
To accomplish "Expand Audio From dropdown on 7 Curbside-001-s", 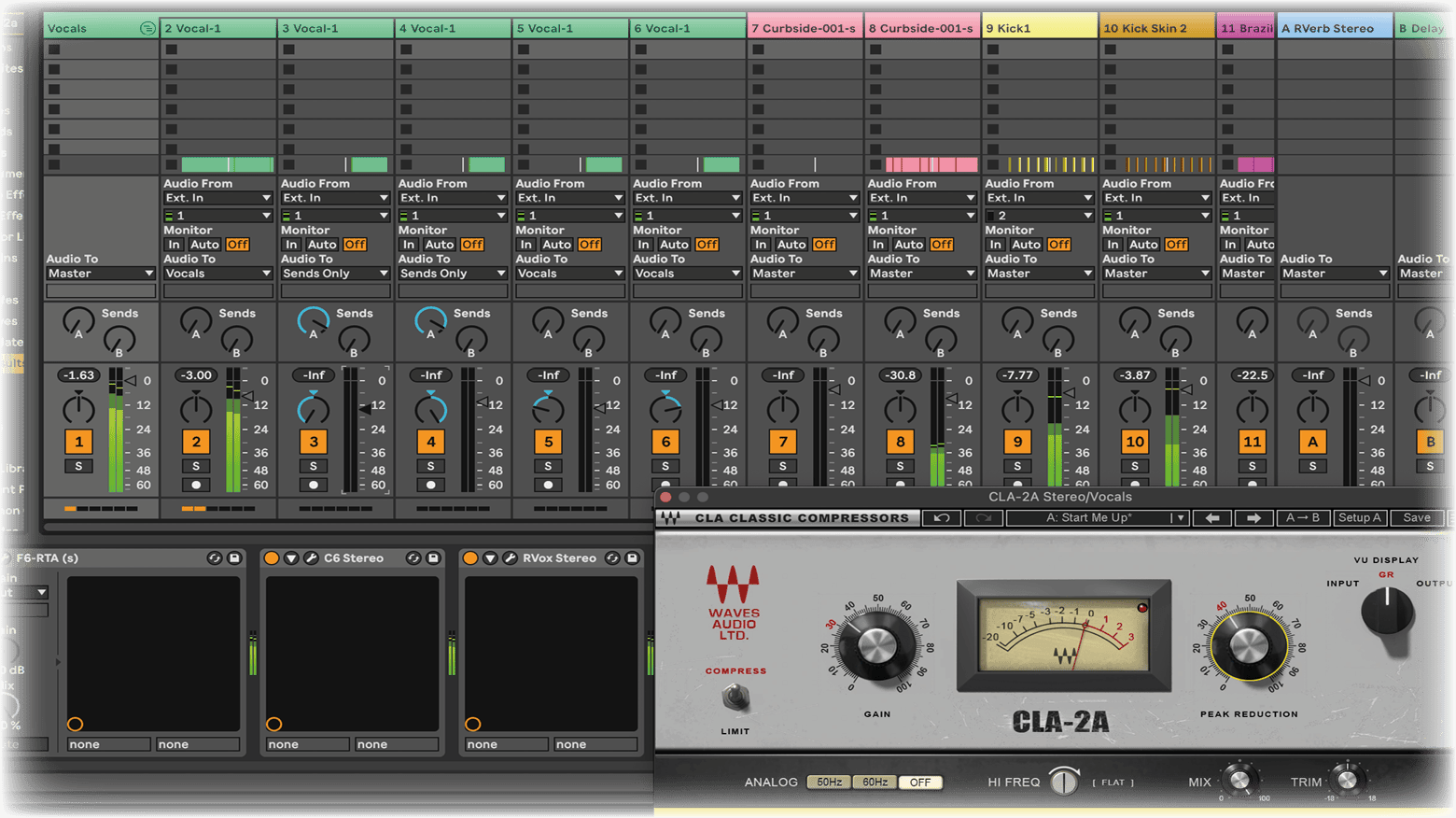I will (x=804, y=198).
